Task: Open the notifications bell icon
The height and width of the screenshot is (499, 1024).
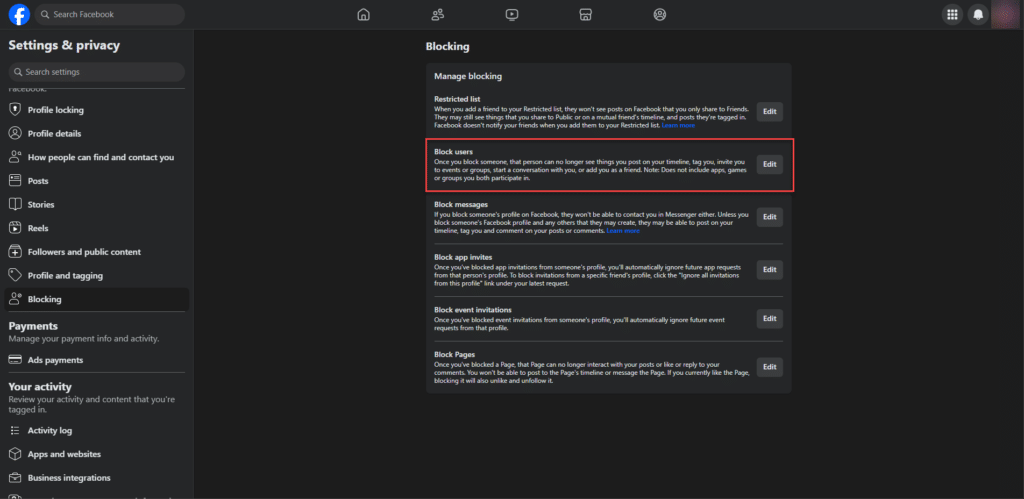Action: [978, 14]
